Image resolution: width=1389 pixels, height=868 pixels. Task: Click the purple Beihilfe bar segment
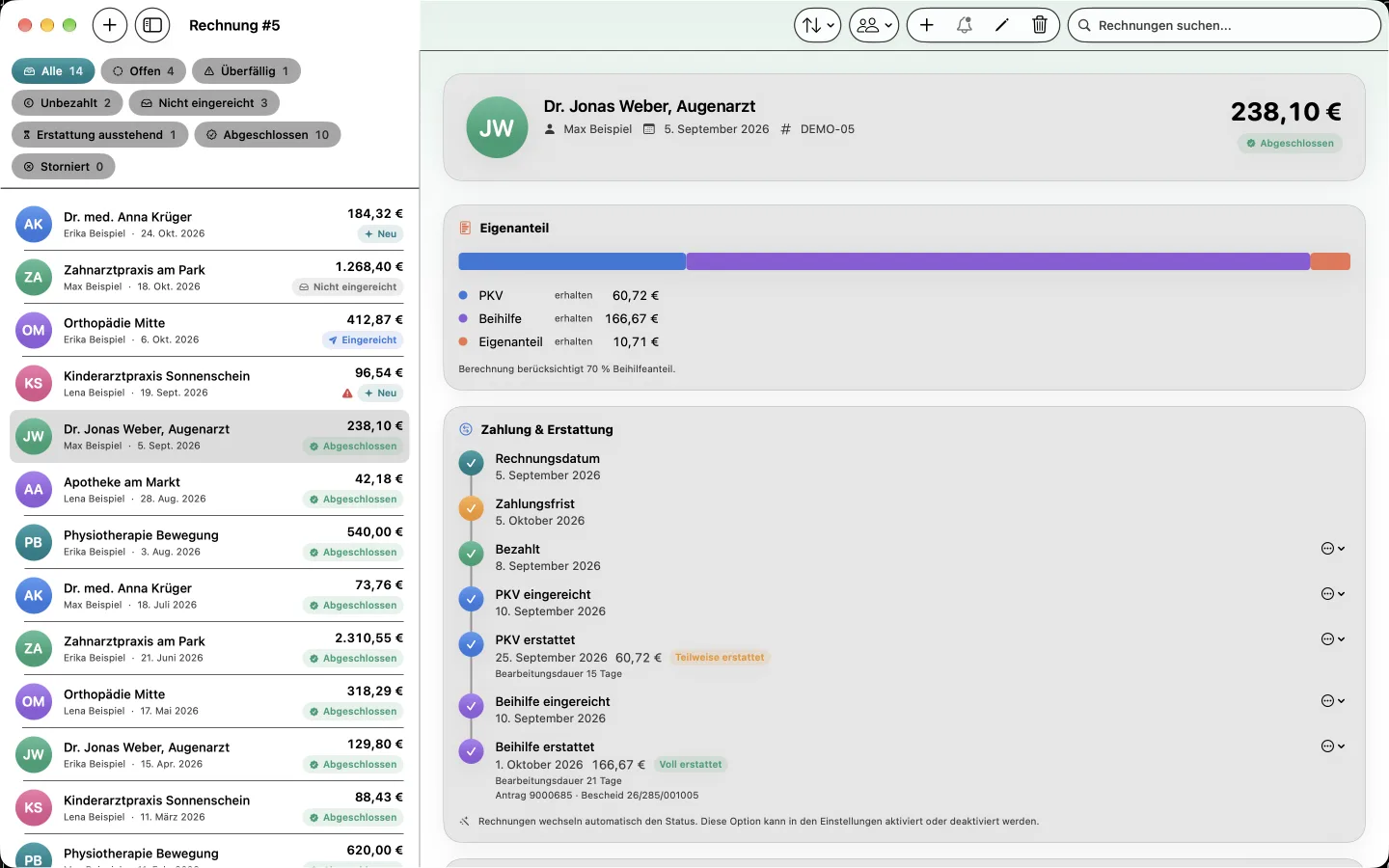coord(998,261)
